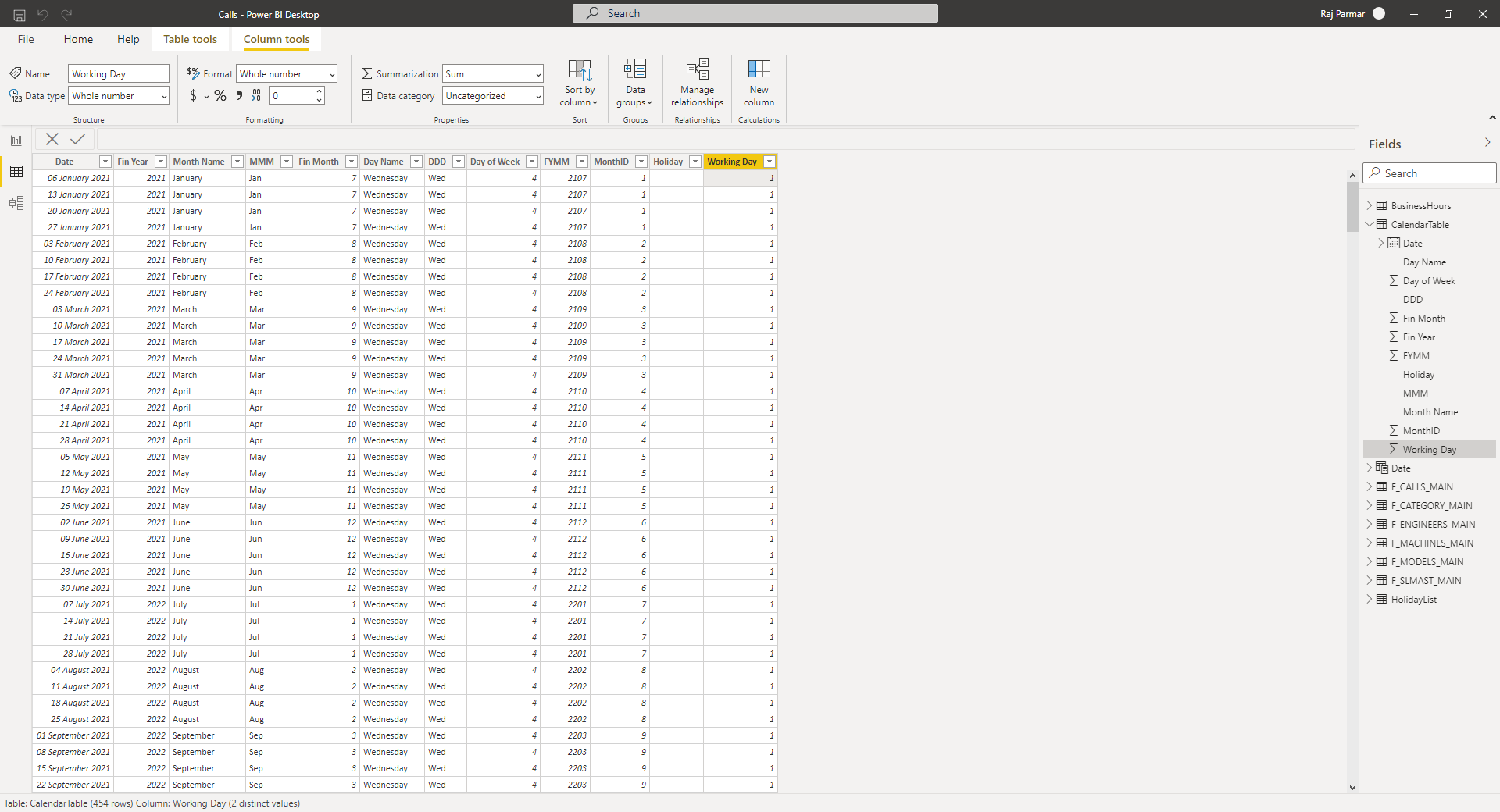
Task: Switch to the Data view icon
Action: [16, 172]
